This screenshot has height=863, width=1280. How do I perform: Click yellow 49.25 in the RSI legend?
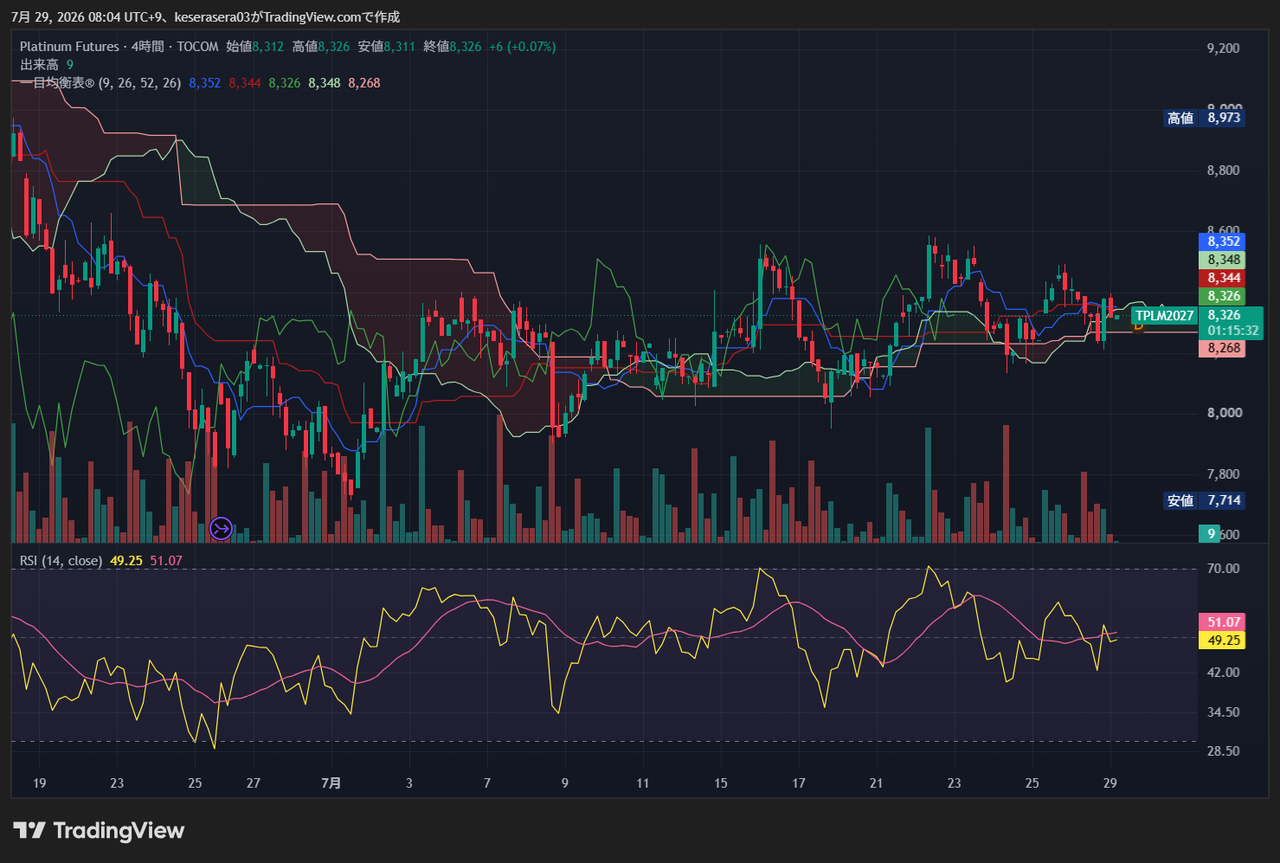[125, 560]
